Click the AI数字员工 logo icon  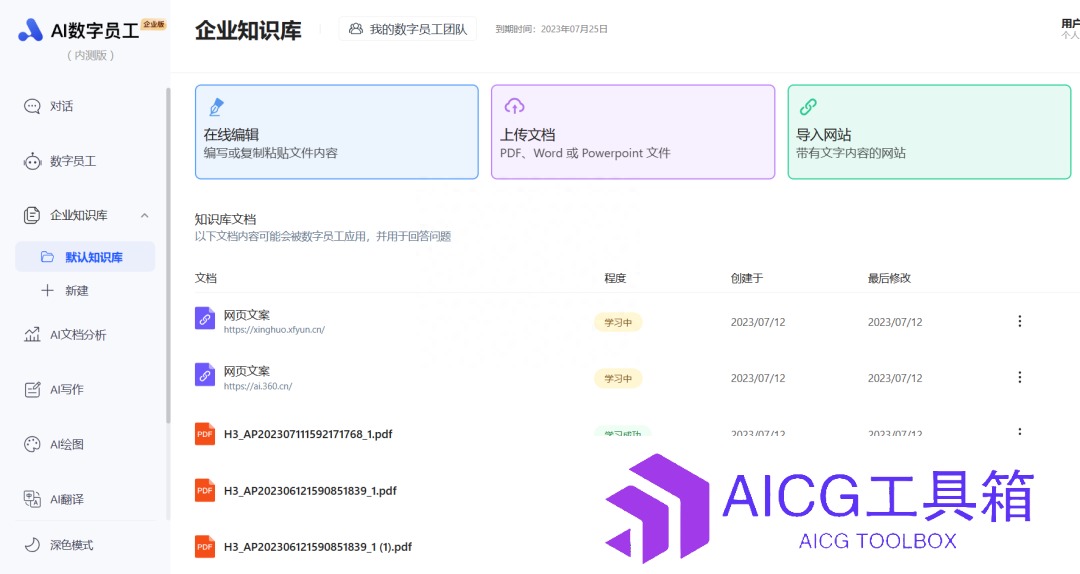[30, 30]
